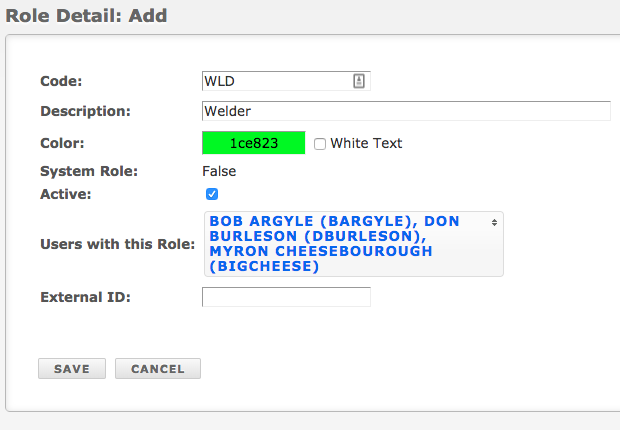Open the users list up-down arrow
Viewport: 620px width, 430px height.
point(494,222)
